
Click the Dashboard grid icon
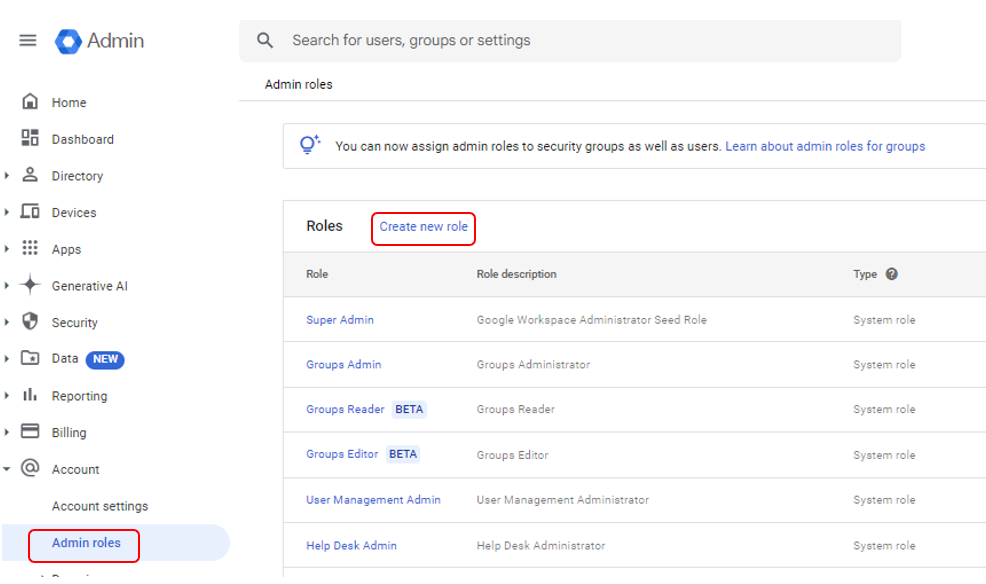coord(30,138)
